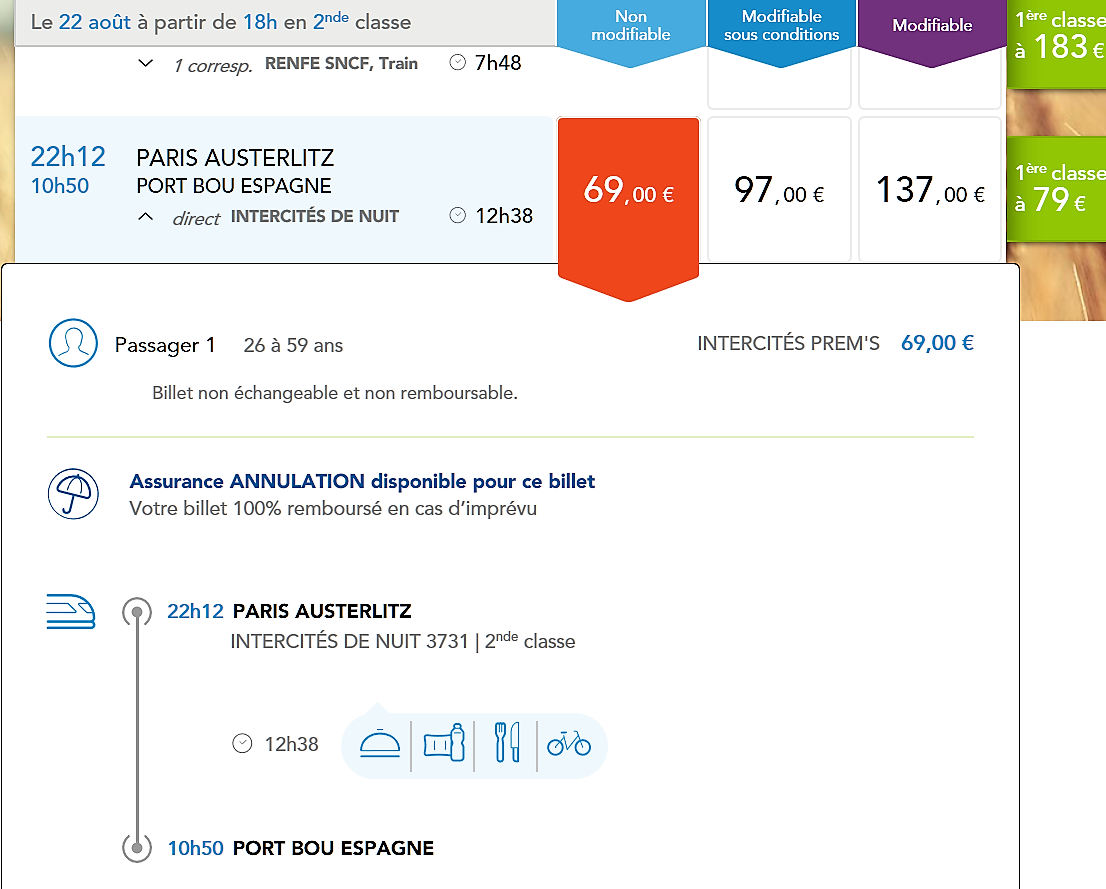Choose the 137,00 € modifiable fare

click(930, 190)
